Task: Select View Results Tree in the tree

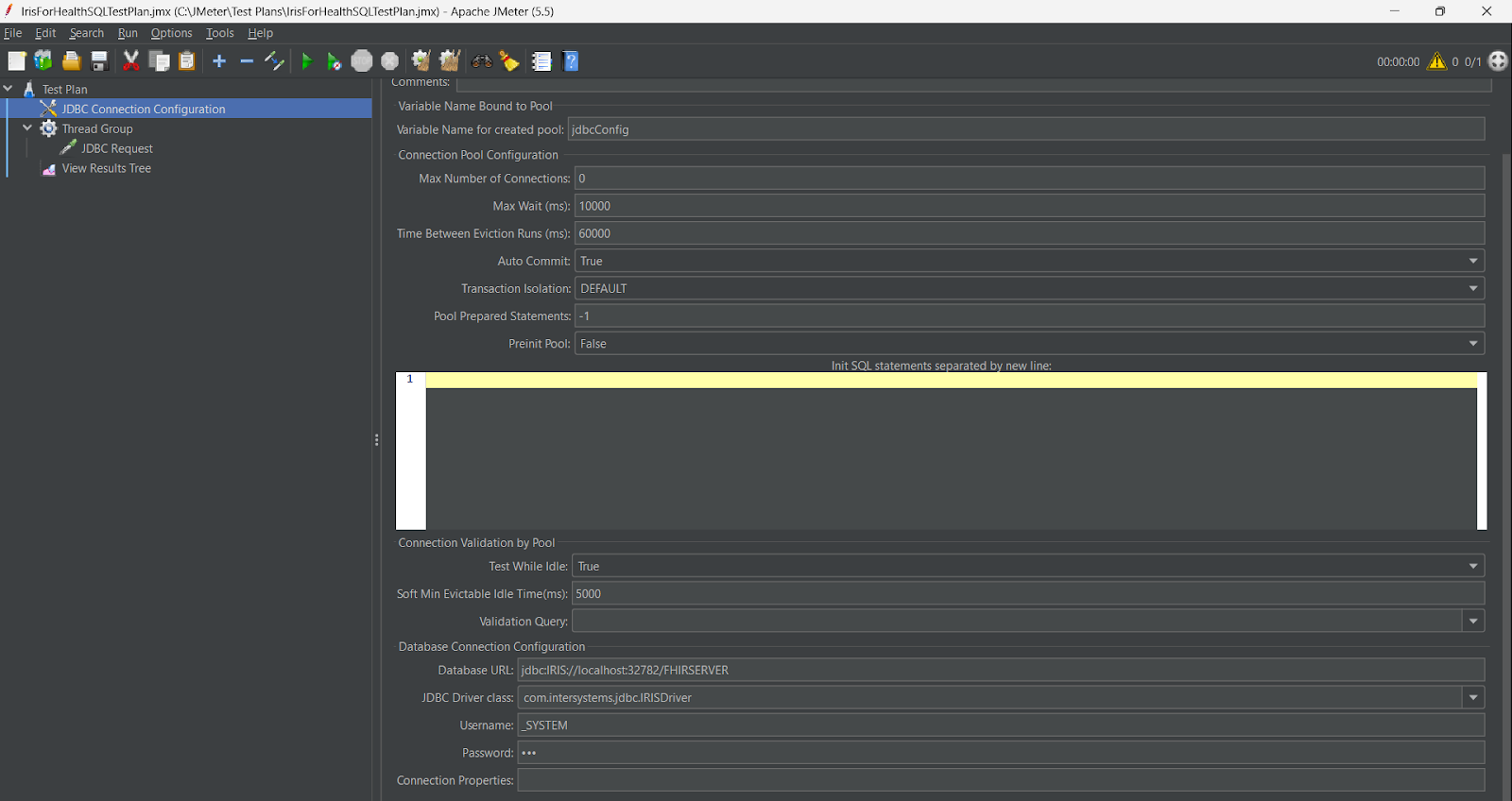Action: click(106, 168)
